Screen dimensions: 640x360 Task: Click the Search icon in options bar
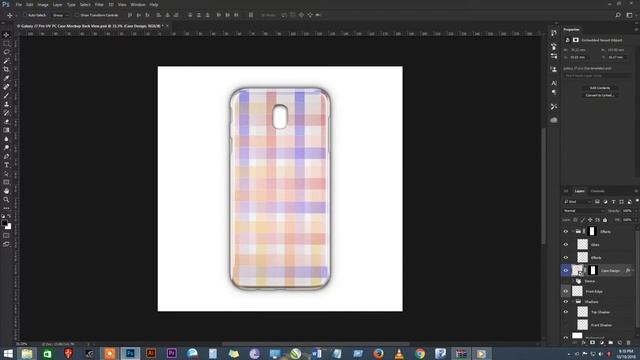tap(618, 15)
